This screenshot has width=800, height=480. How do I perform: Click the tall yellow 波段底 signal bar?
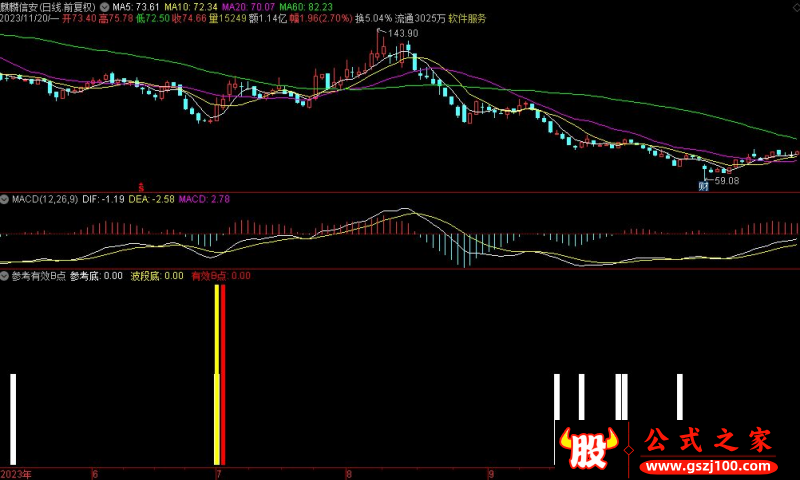(x=217, y=375)
